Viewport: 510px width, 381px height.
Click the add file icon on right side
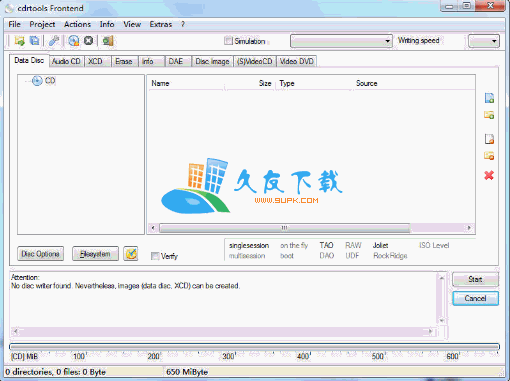[x=489, y=98]
